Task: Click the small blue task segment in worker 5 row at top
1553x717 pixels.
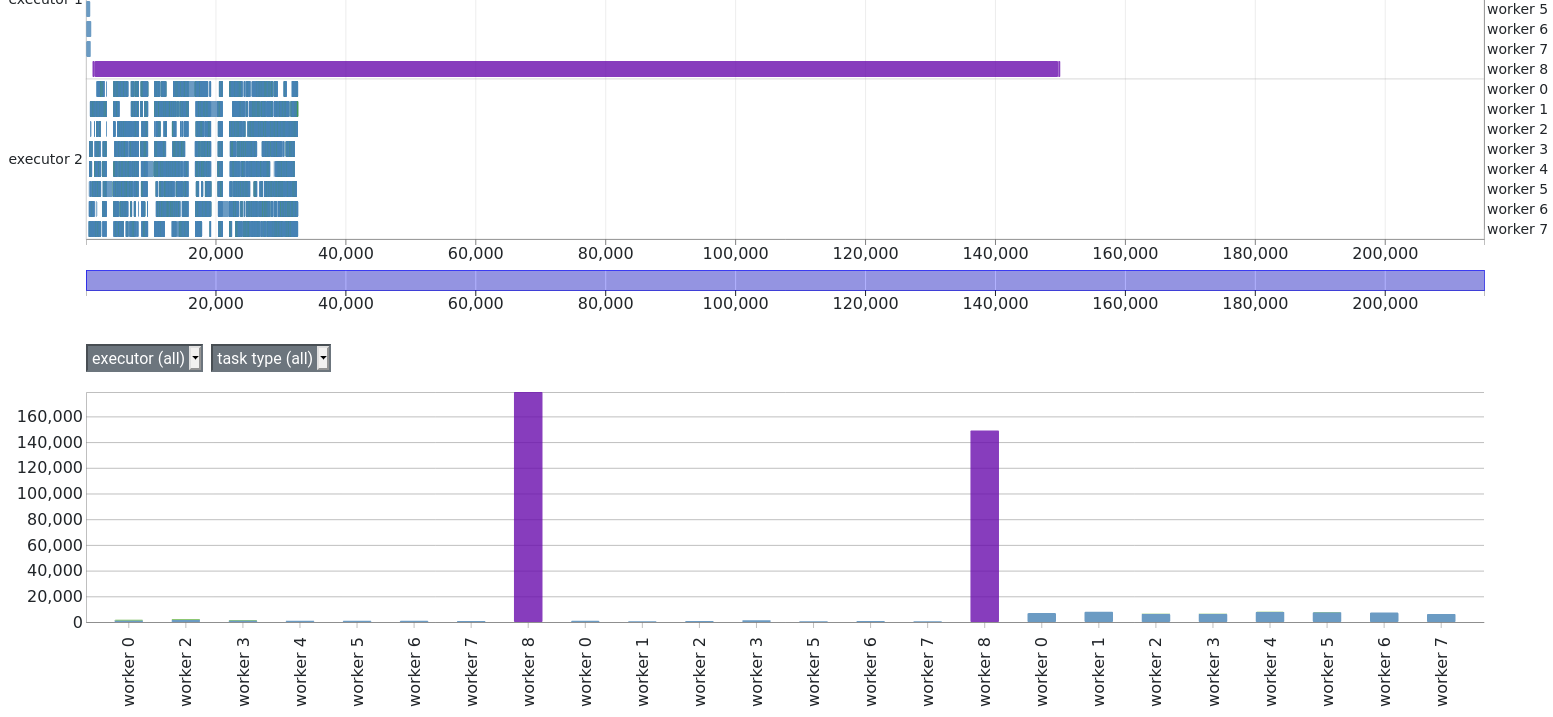Action: tap(88, 9)
